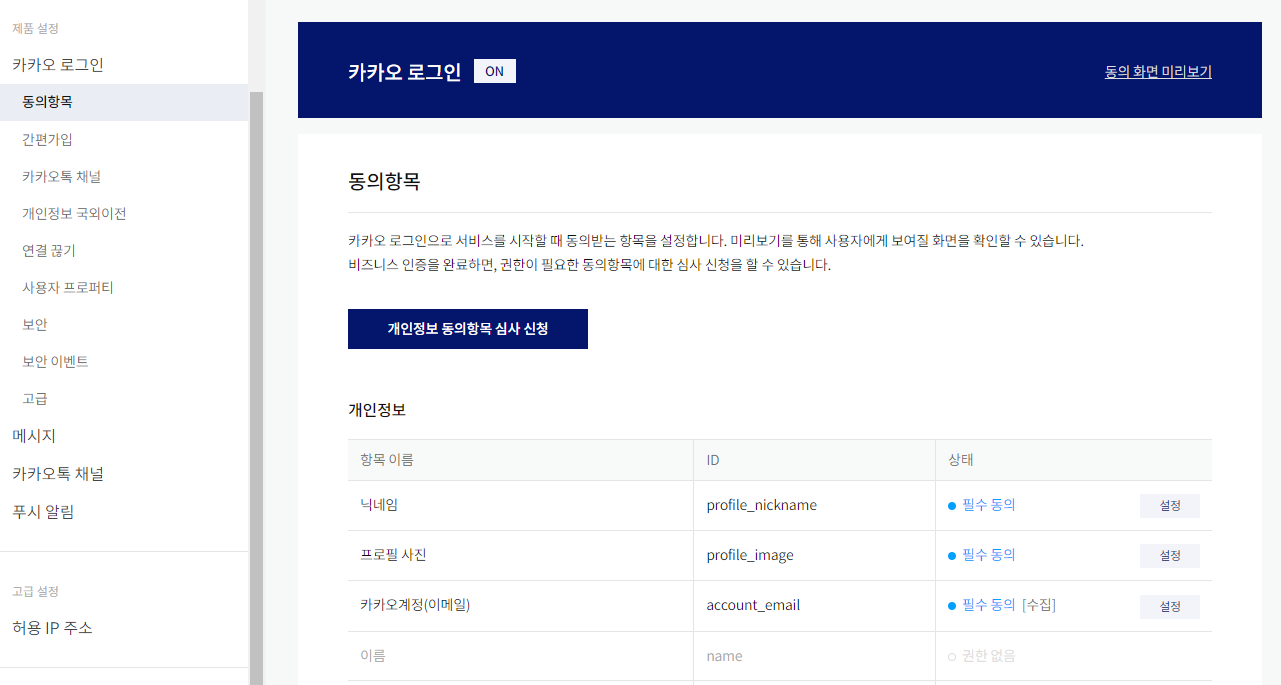Click 설정 for 카카오계정(이메일) row

pos(1170,607)
